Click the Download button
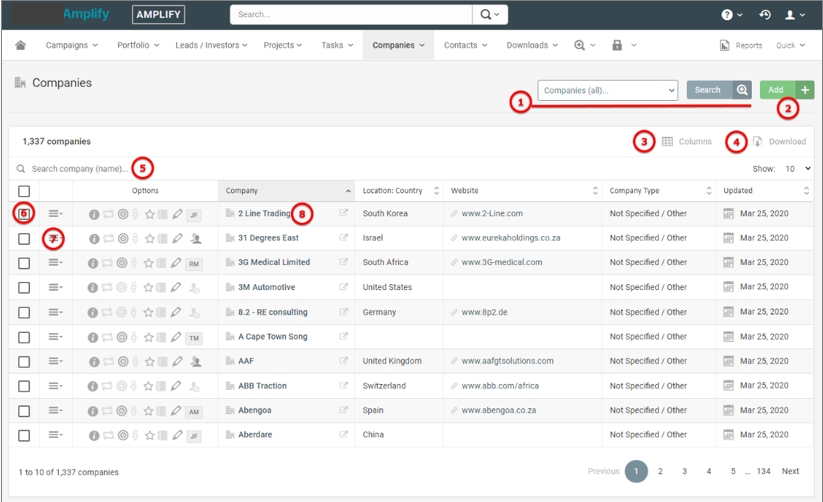This screenshot has width=823, height=502. point(779,141)
